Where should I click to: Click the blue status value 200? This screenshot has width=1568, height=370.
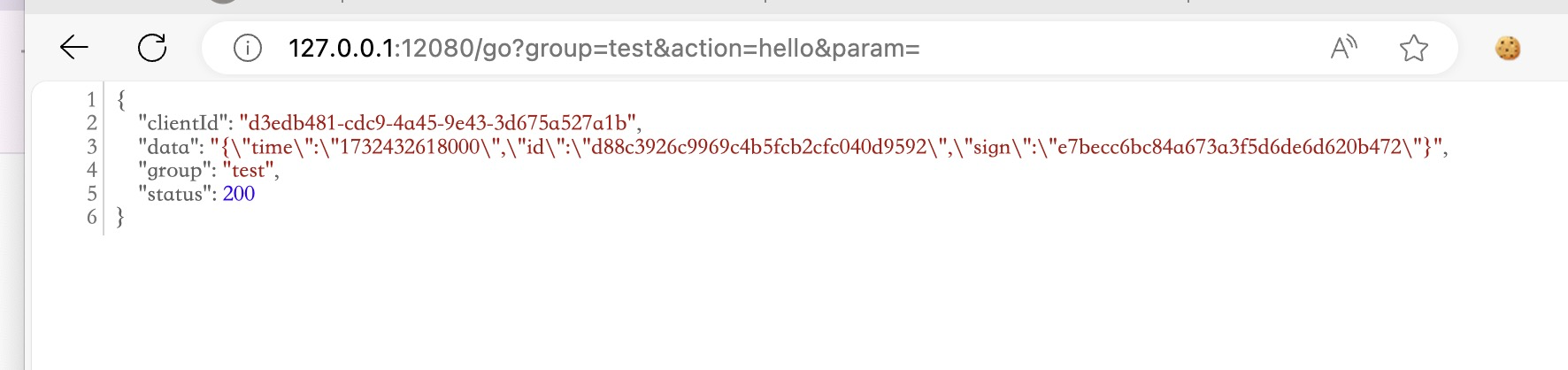[x=239, y=194]
